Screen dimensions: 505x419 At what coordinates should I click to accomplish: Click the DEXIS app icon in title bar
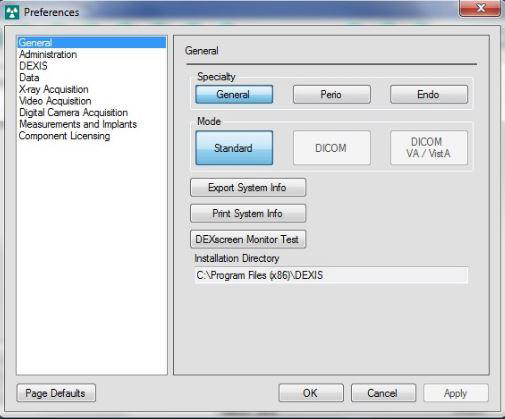[12, 12]
